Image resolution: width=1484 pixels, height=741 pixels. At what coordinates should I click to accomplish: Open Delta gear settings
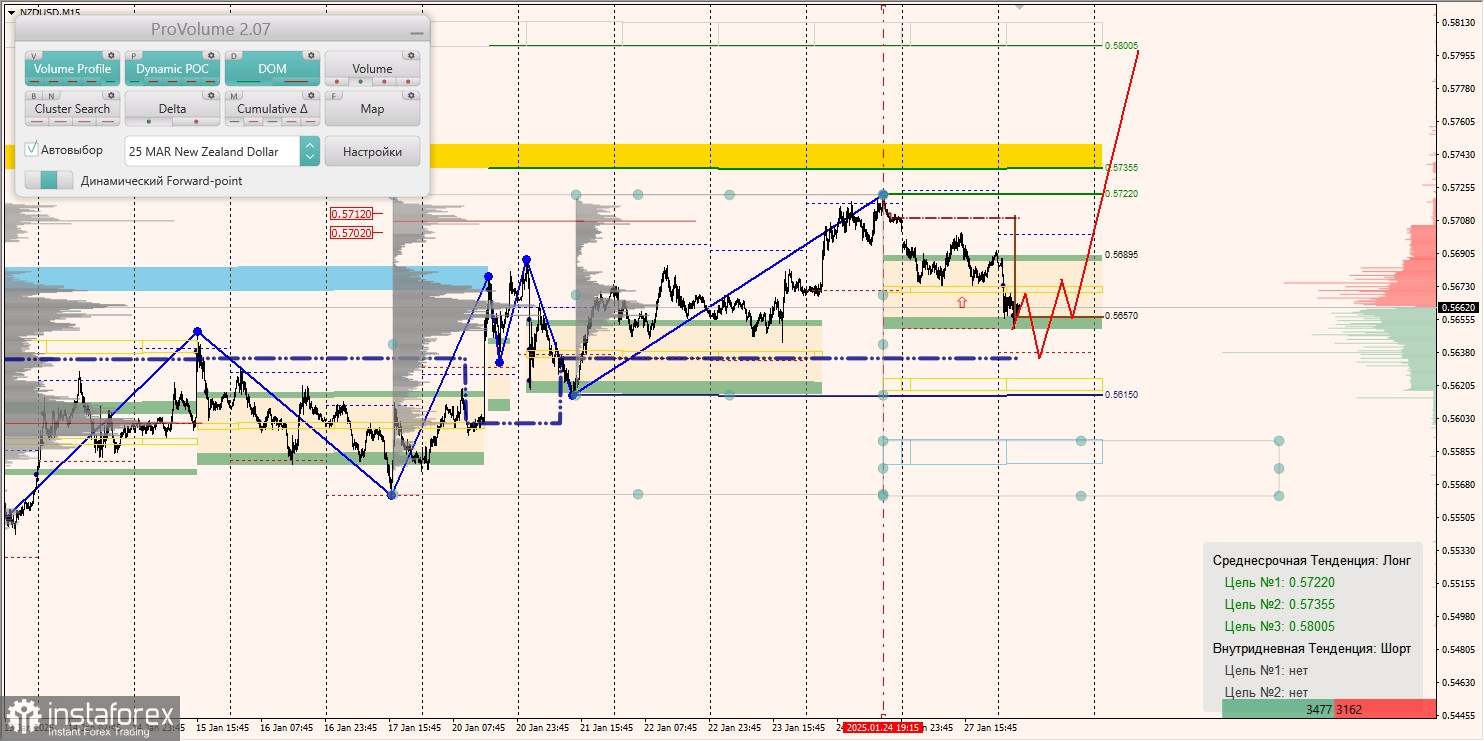click(x=211, y=95)
